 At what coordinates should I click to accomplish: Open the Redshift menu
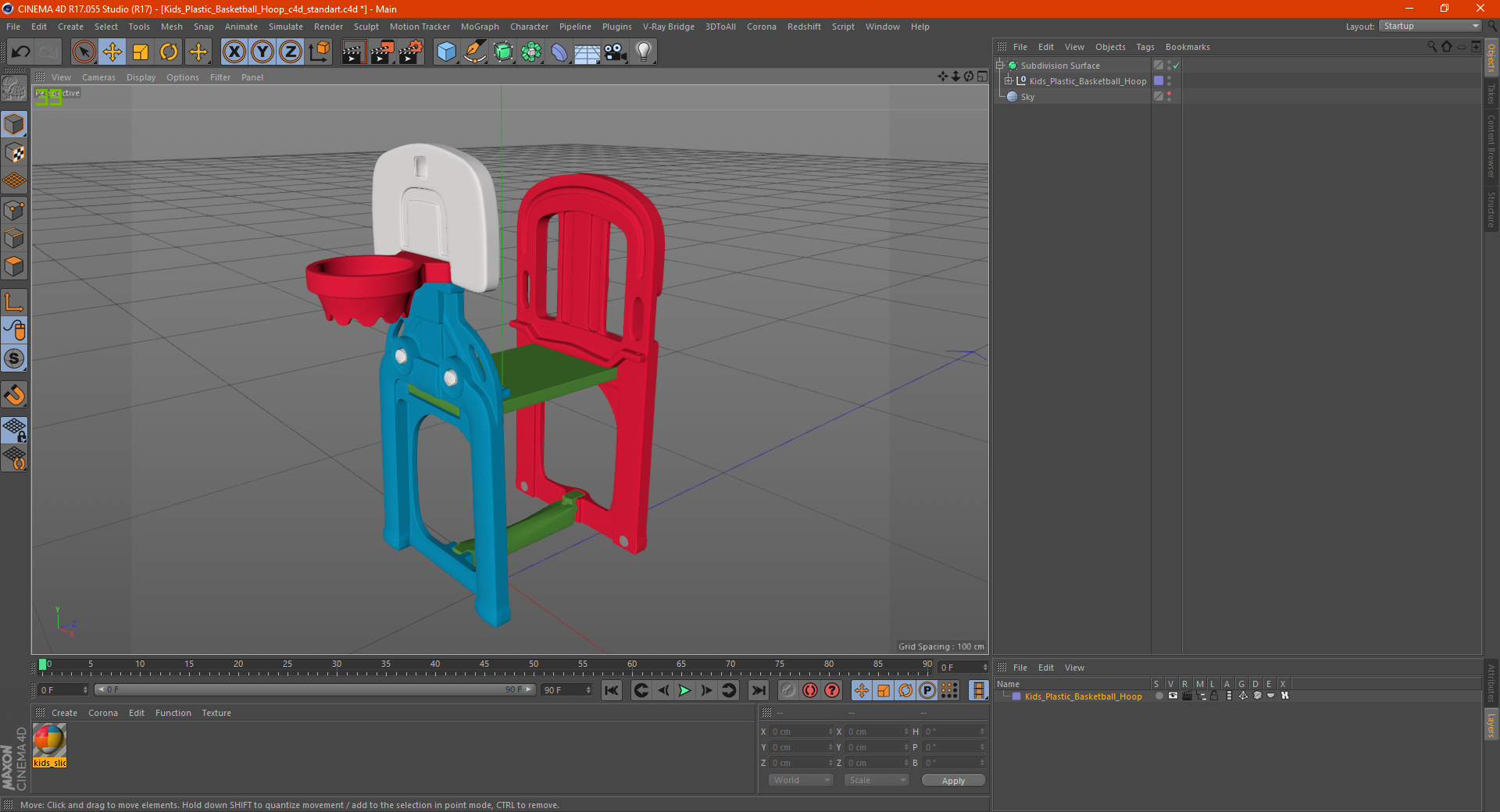click(x=804, y=27)
